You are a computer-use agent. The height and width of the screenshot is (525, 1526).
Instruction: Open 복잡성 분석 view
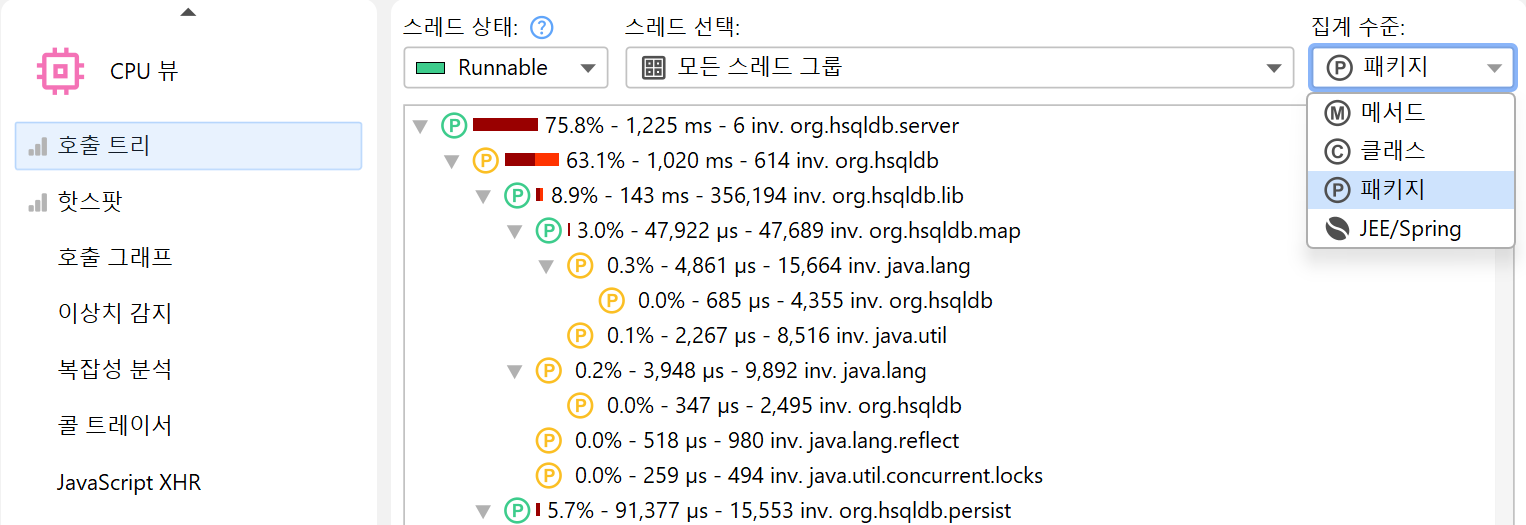pyautogui.click(x=115, y=369)
